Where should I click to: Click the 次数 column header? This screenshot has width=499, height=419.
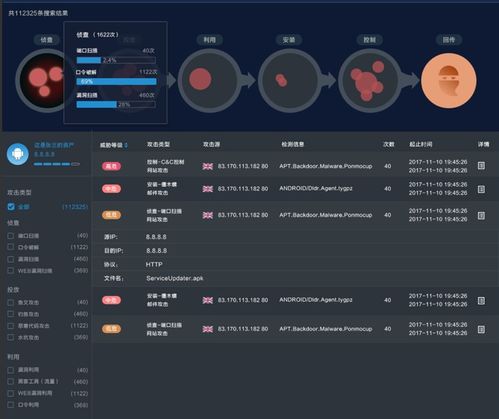[388, 144]
